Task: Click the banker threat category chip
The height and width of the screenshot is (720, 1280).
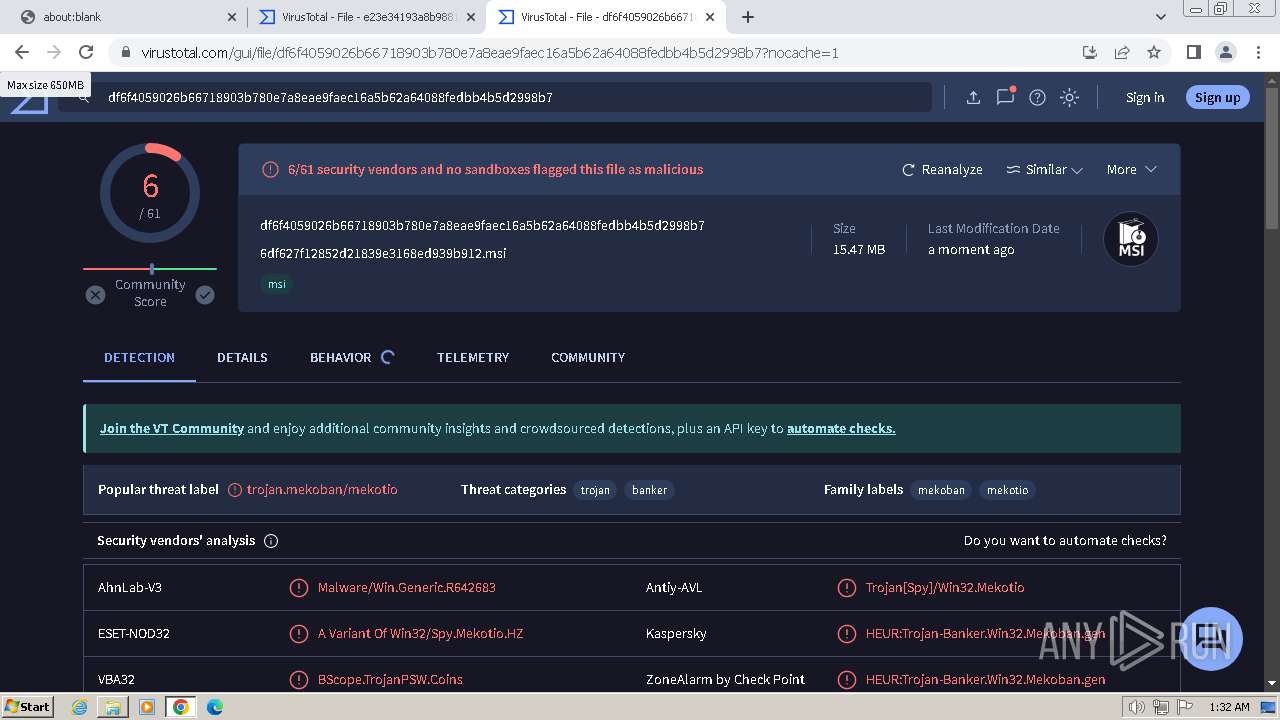Action: [649, 491]
